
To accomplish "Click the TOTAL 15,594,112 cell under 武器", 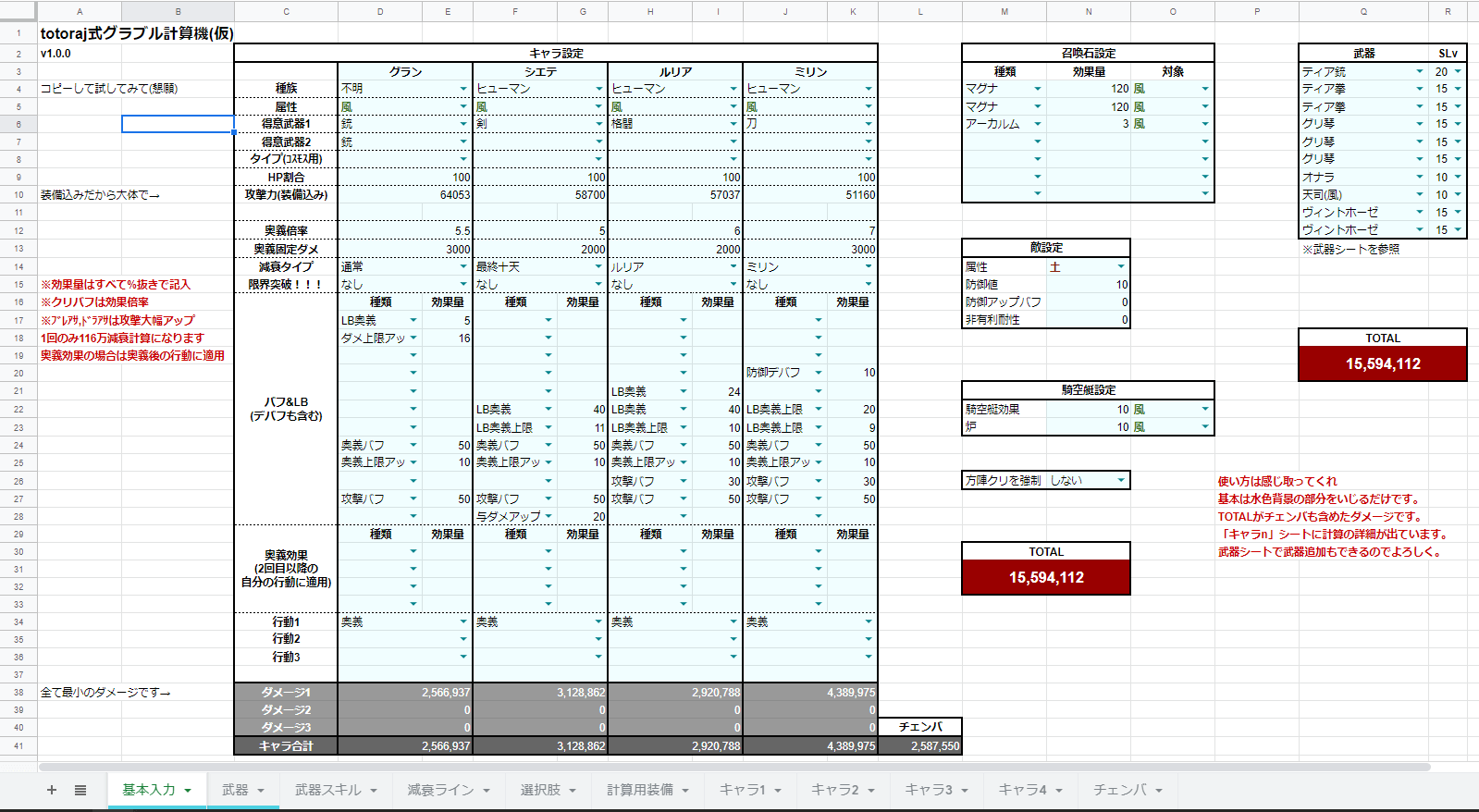I will point(1383,364).
